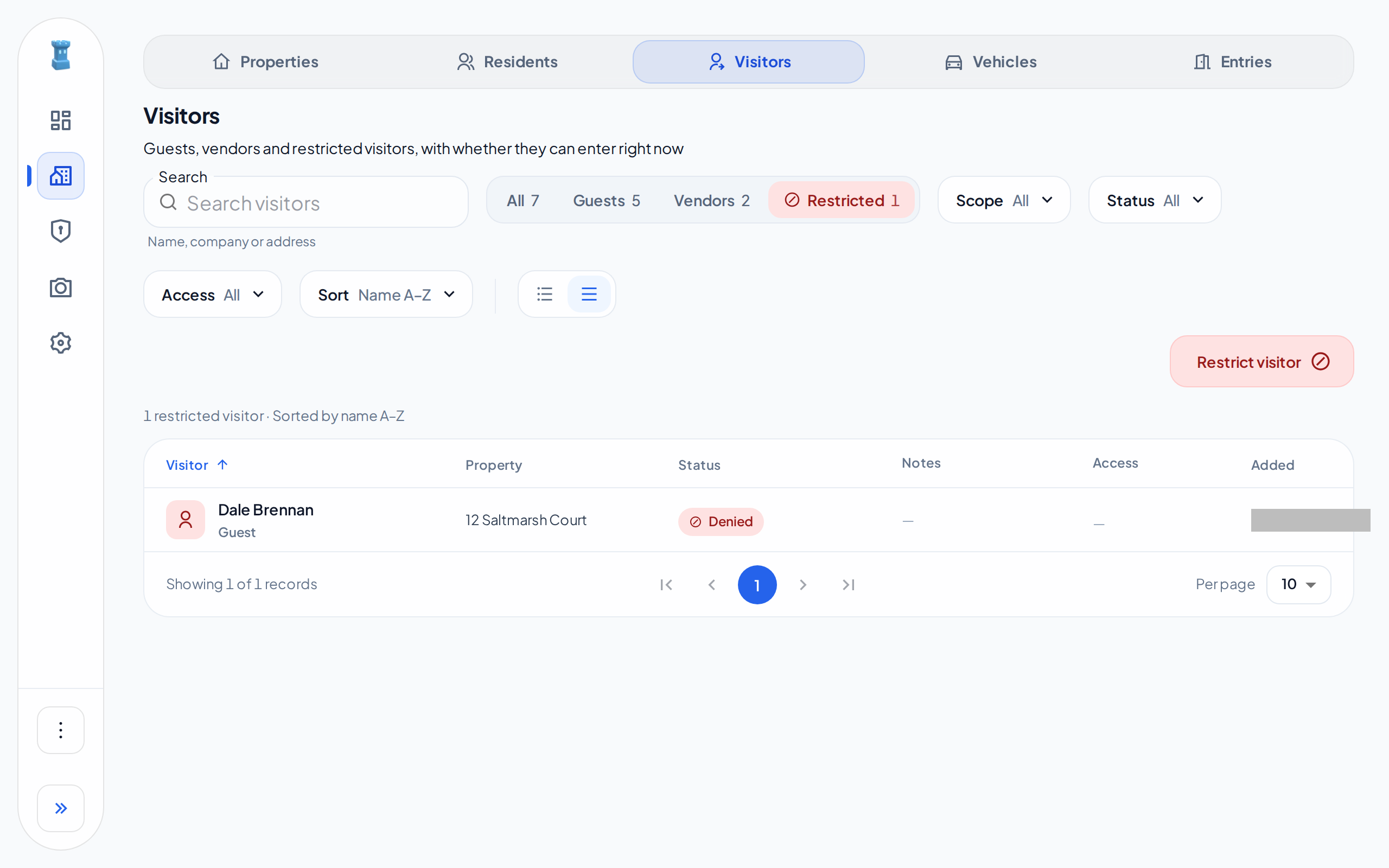This screenshot has height=868, width=1389.
Task: Click the castle logo icon in sidebar
Action: [61, 55]
